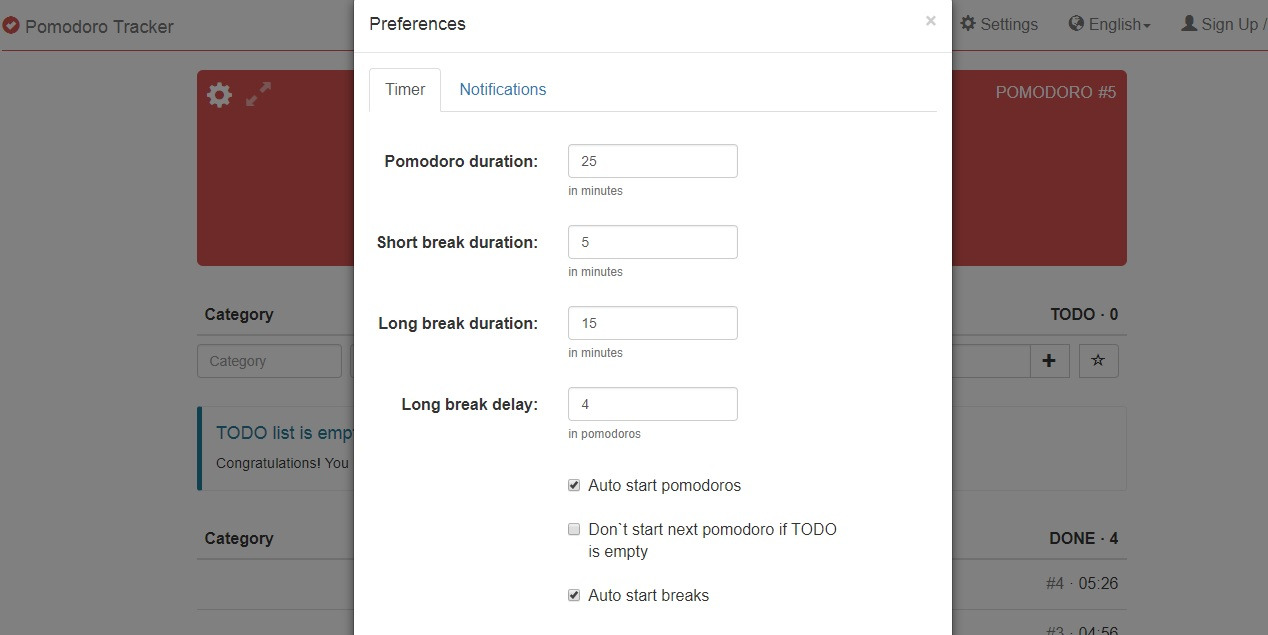The width and height of the screenshot is (1268, 635).
Task: Select the Timer tab
Action: pyautogui.click(x=405, y=89)
